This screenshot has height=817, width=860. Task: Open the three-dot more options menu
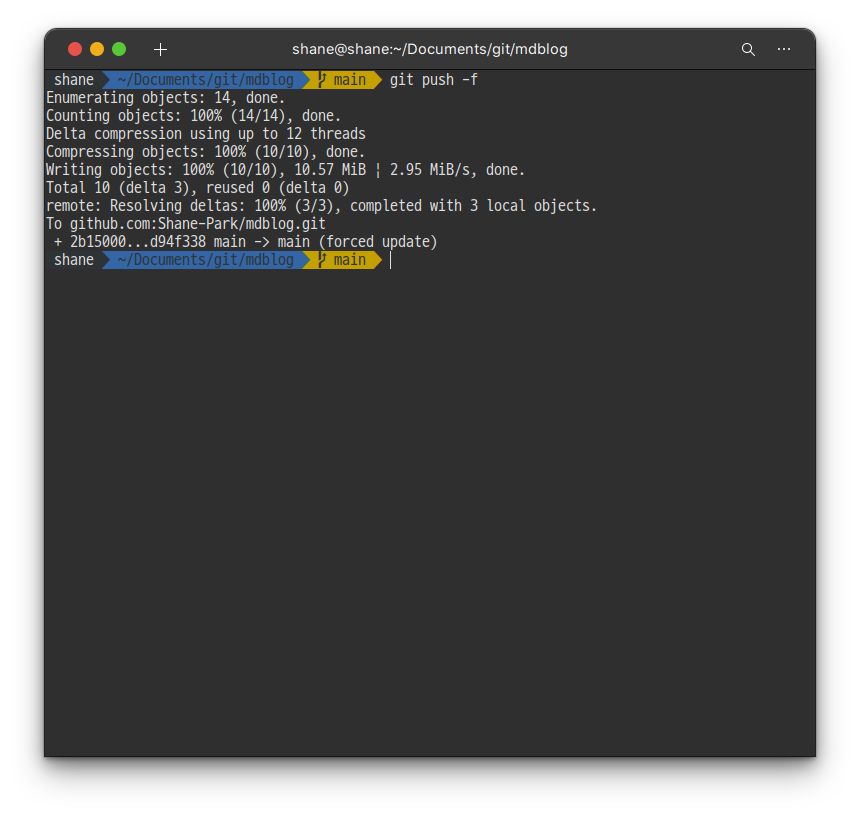[x=784, y=49]
